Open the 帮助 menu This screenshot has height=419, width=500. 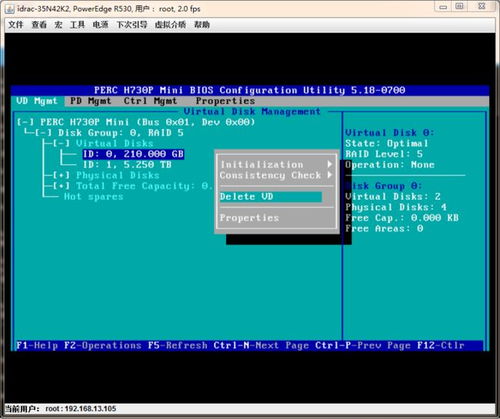[x=202, y=24]
